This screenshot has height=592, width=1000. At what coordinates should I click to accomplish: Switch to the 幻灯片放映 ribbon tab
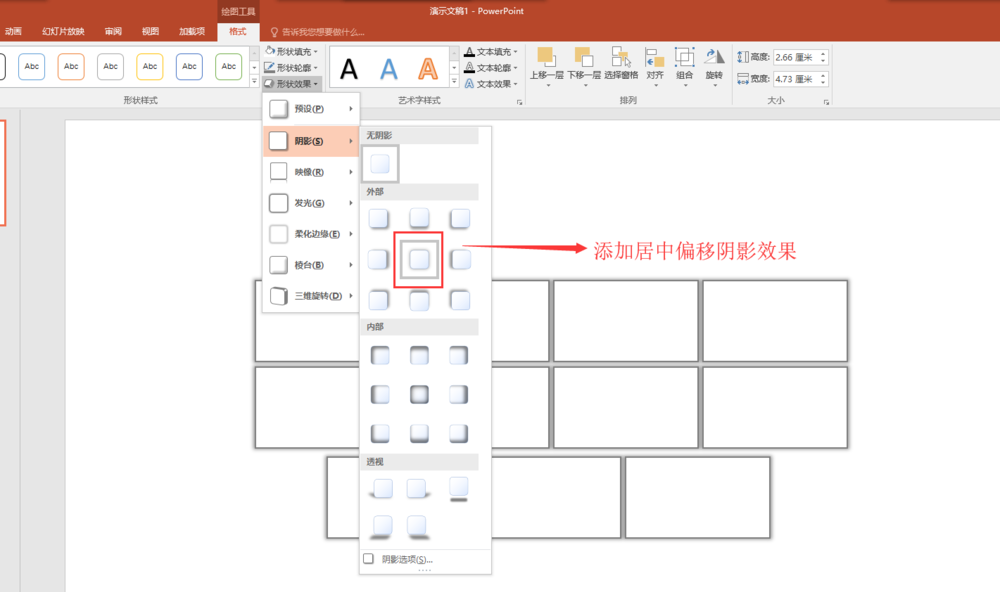63,31
